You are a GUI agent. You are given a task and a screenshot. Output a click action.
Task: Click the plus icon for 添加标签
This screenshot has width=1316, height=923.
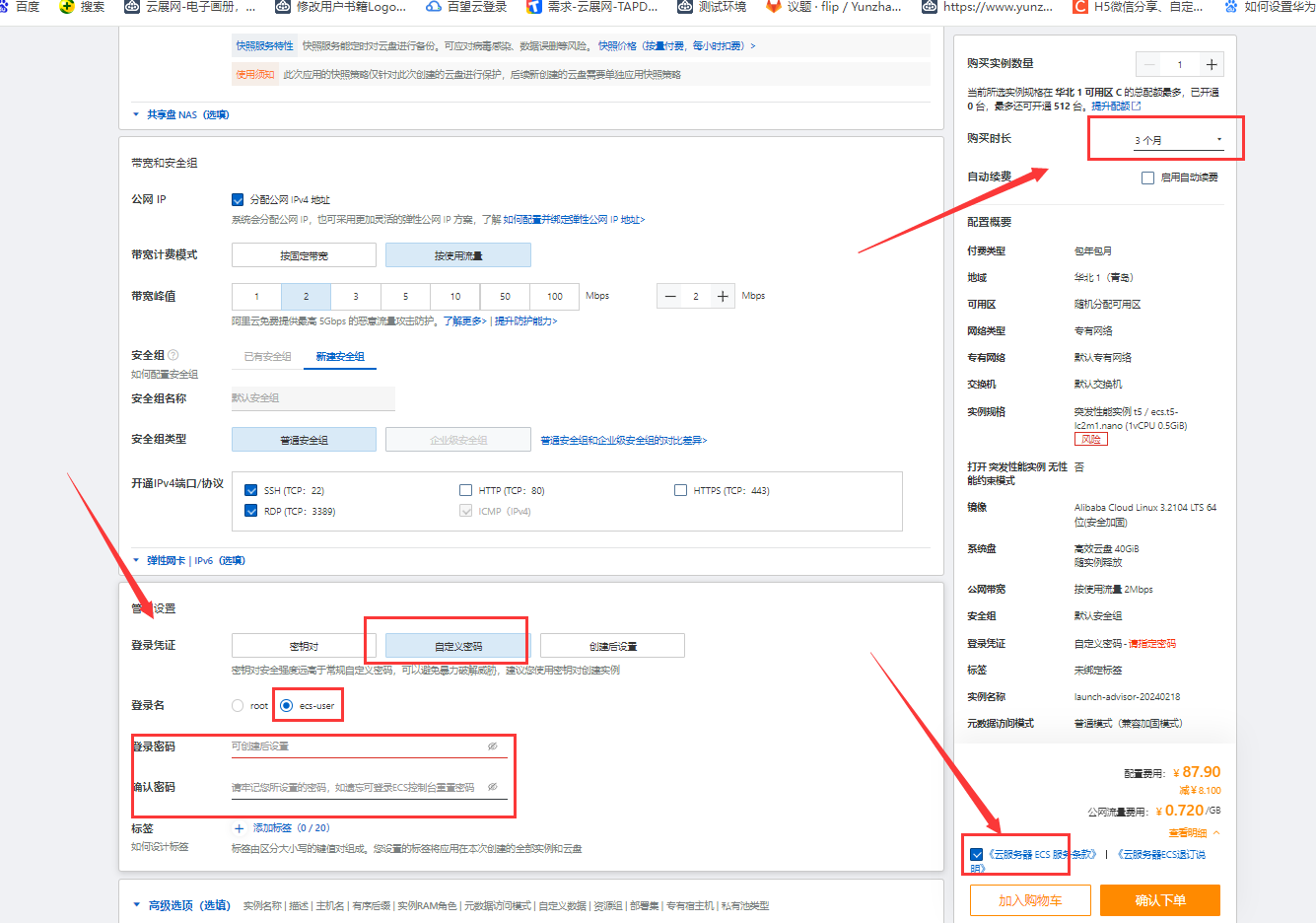point(239,828)
